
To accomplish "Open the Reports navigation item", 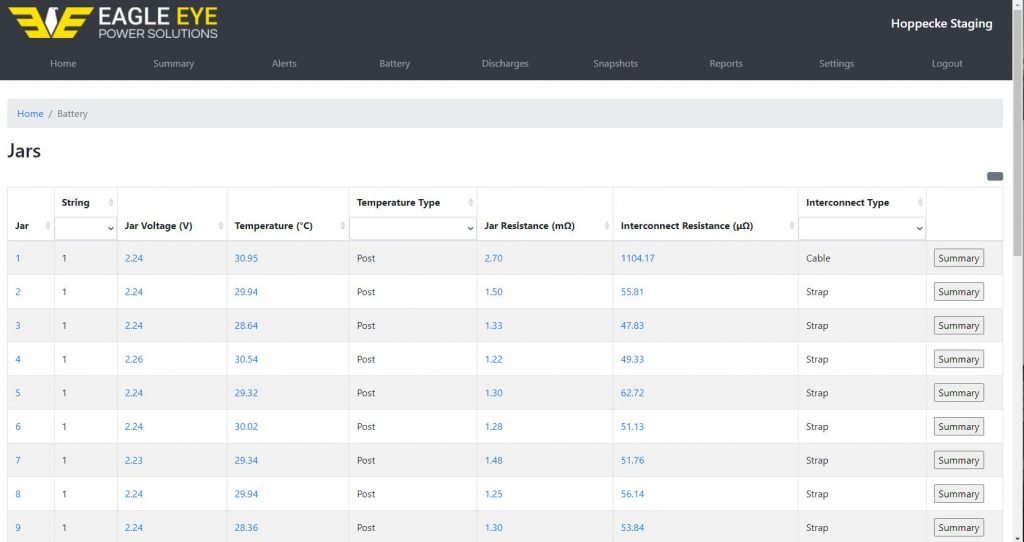I will [x=726, y=63].
